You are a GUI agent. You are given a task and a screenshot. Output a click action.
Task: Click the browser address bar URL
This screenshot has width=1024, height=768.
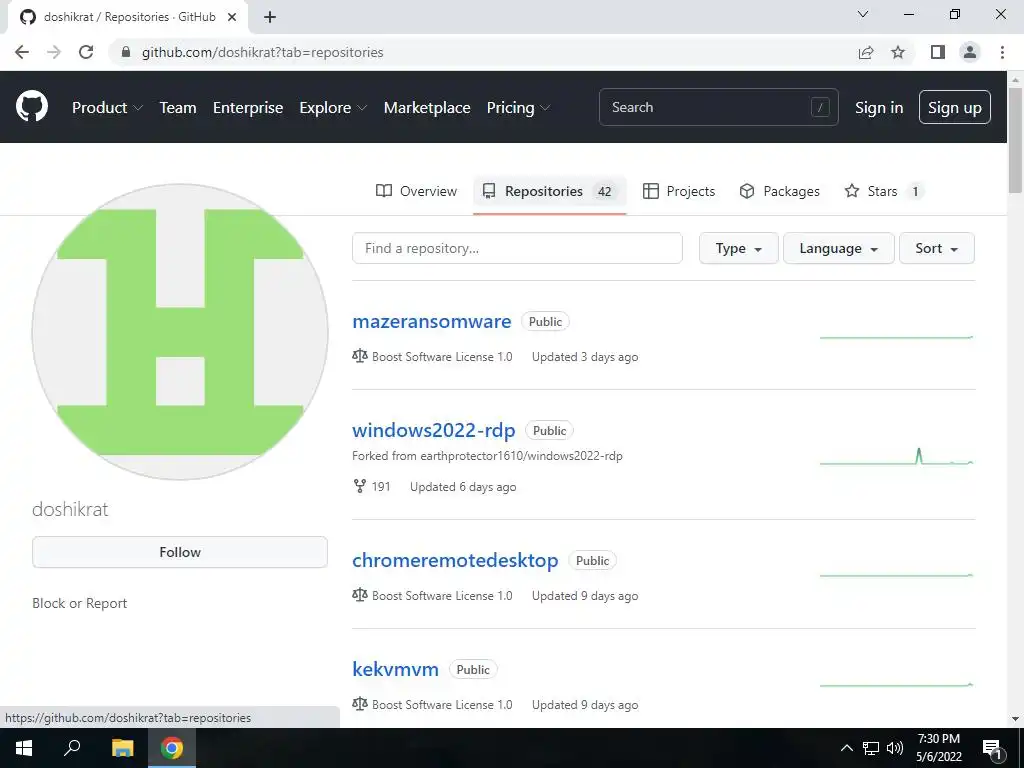[263, 52]
